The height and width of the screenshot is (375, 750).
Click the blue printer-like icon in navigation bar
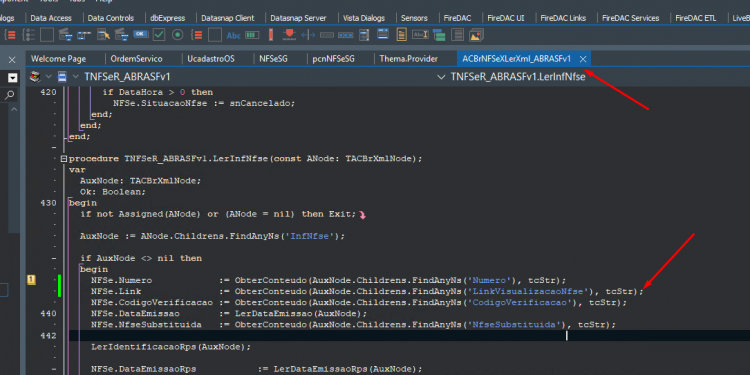pos(62,76)
